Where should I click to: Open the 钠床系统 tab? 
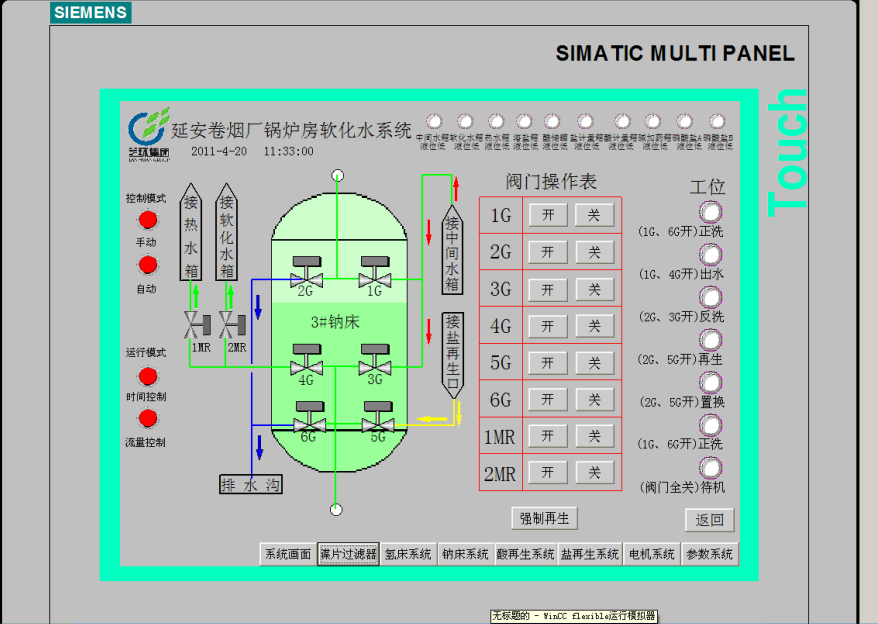pyautogui.click(x=465, y=554)
